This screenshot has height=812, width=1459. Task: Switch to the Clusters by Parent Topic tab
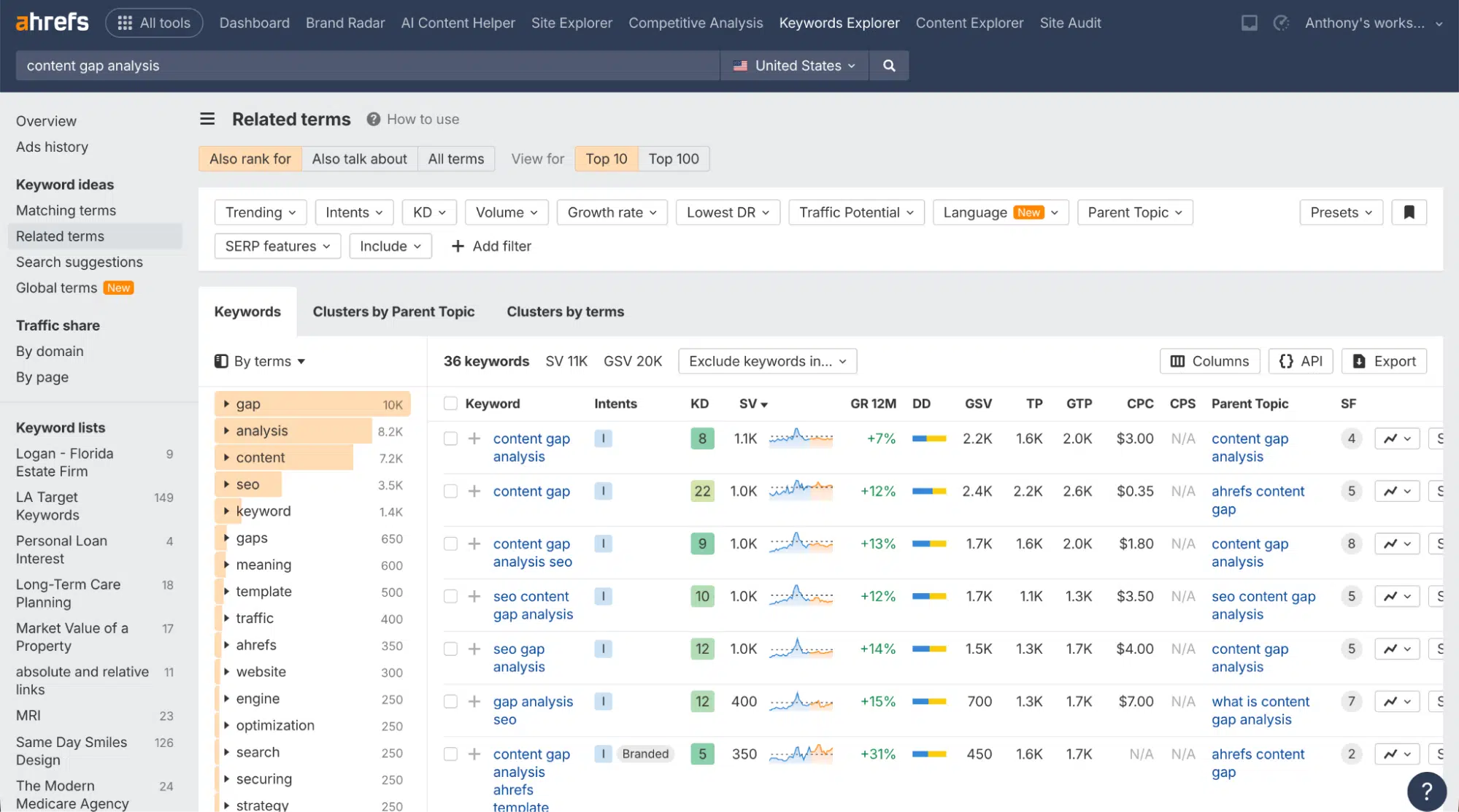tap(393, 312)
